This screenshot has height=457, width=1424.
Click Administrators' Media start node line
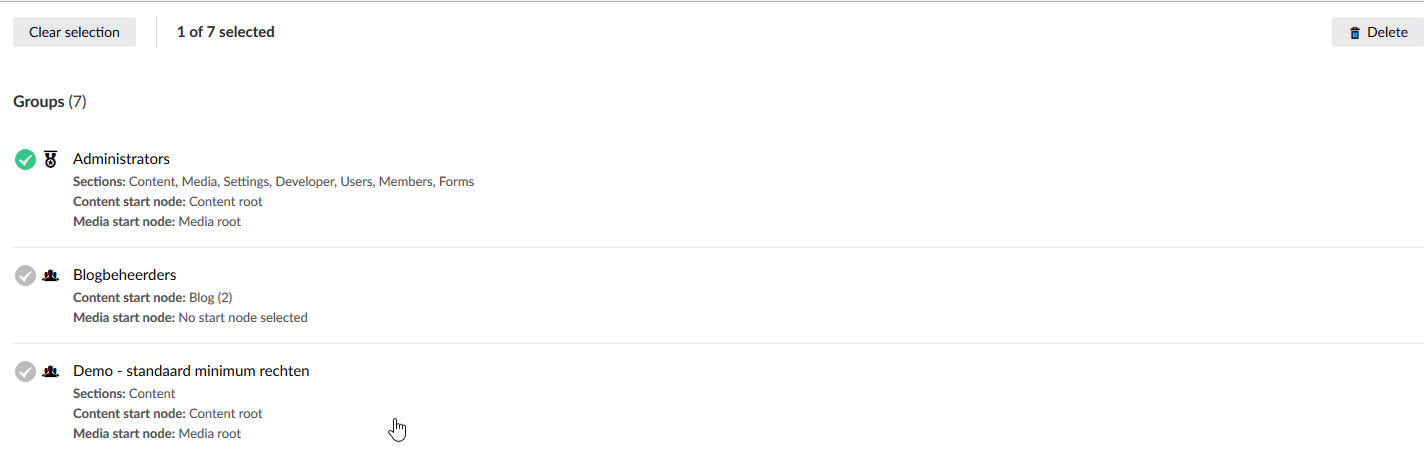157,222
